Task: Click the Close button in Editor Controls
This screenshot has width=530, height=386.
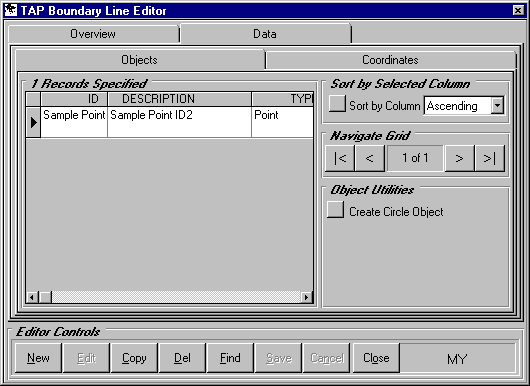Action: tap(376, 358)
